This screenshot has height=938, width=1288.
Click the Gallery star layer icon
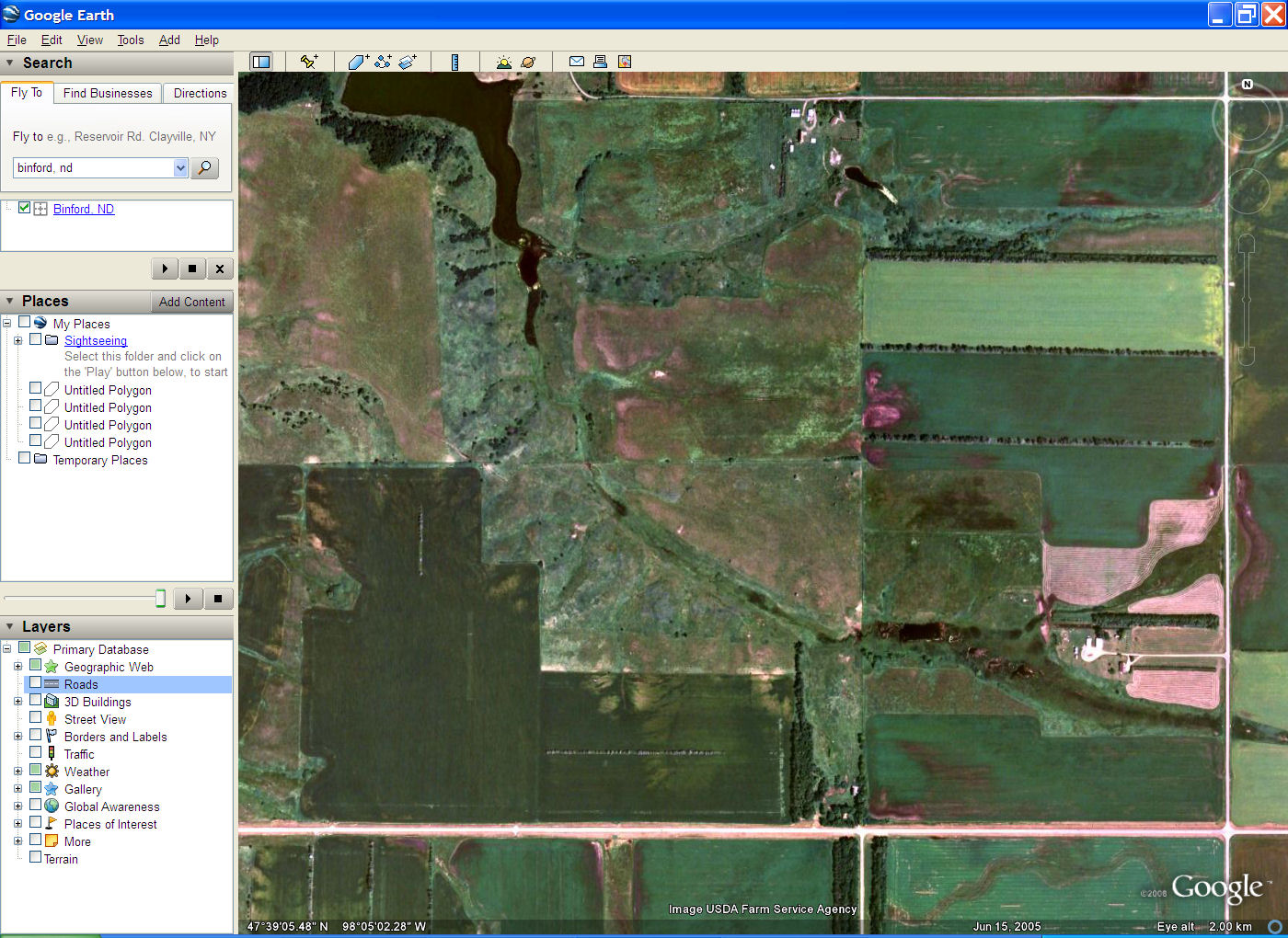(x=52, y=789)
